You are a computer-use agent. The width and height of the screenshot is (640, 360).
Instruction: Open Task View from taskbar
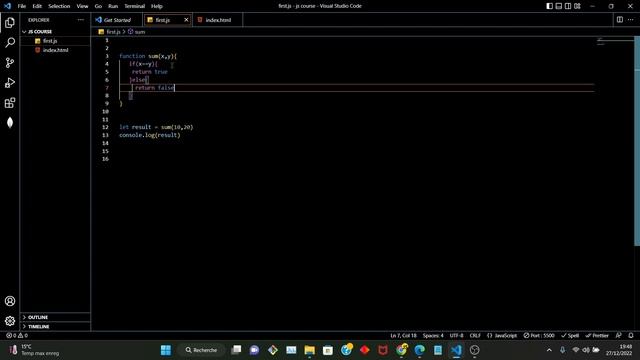point(236,350)
